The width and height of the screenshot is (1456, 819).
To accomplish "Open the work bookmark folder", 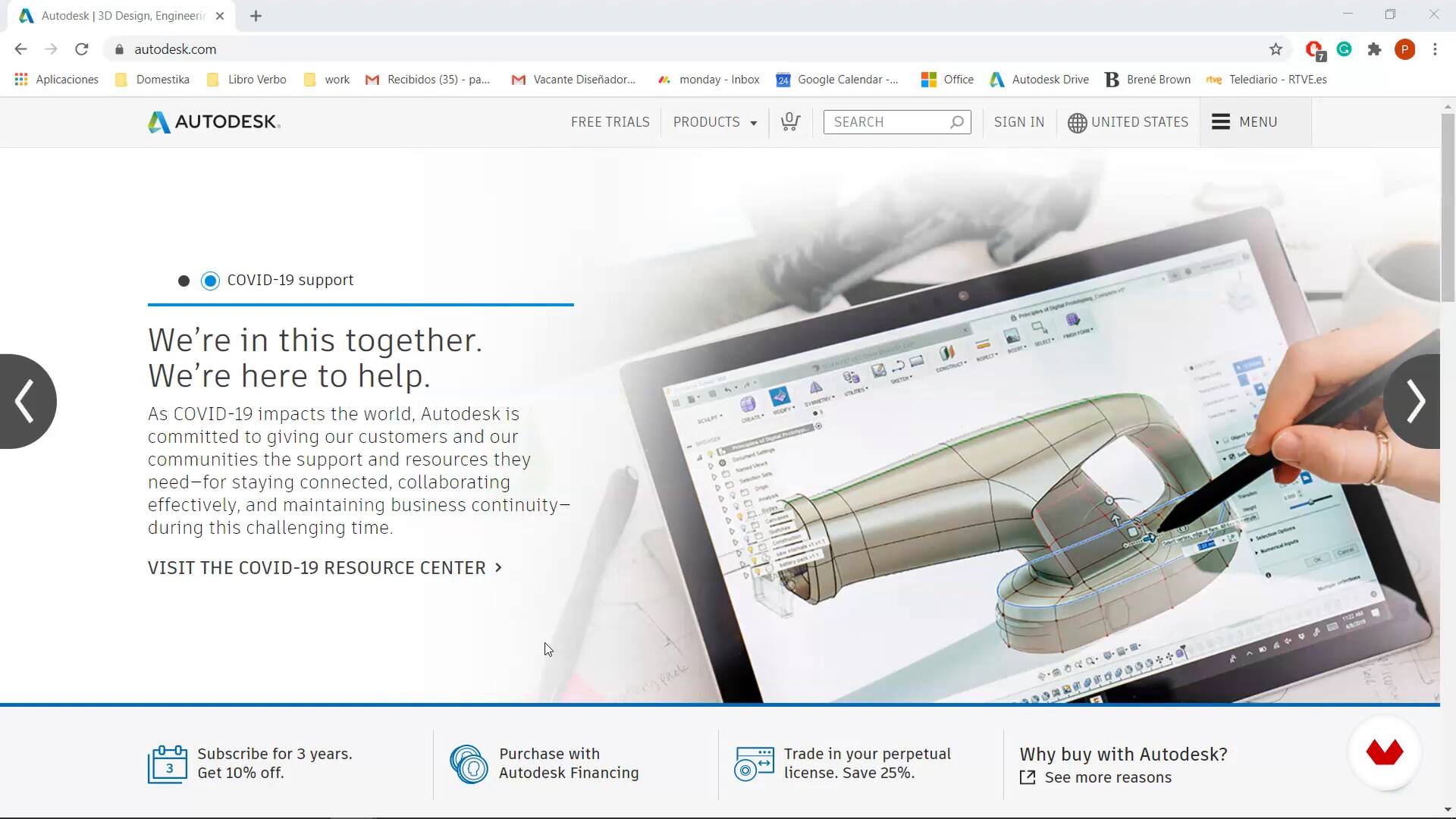I will 327,80.
